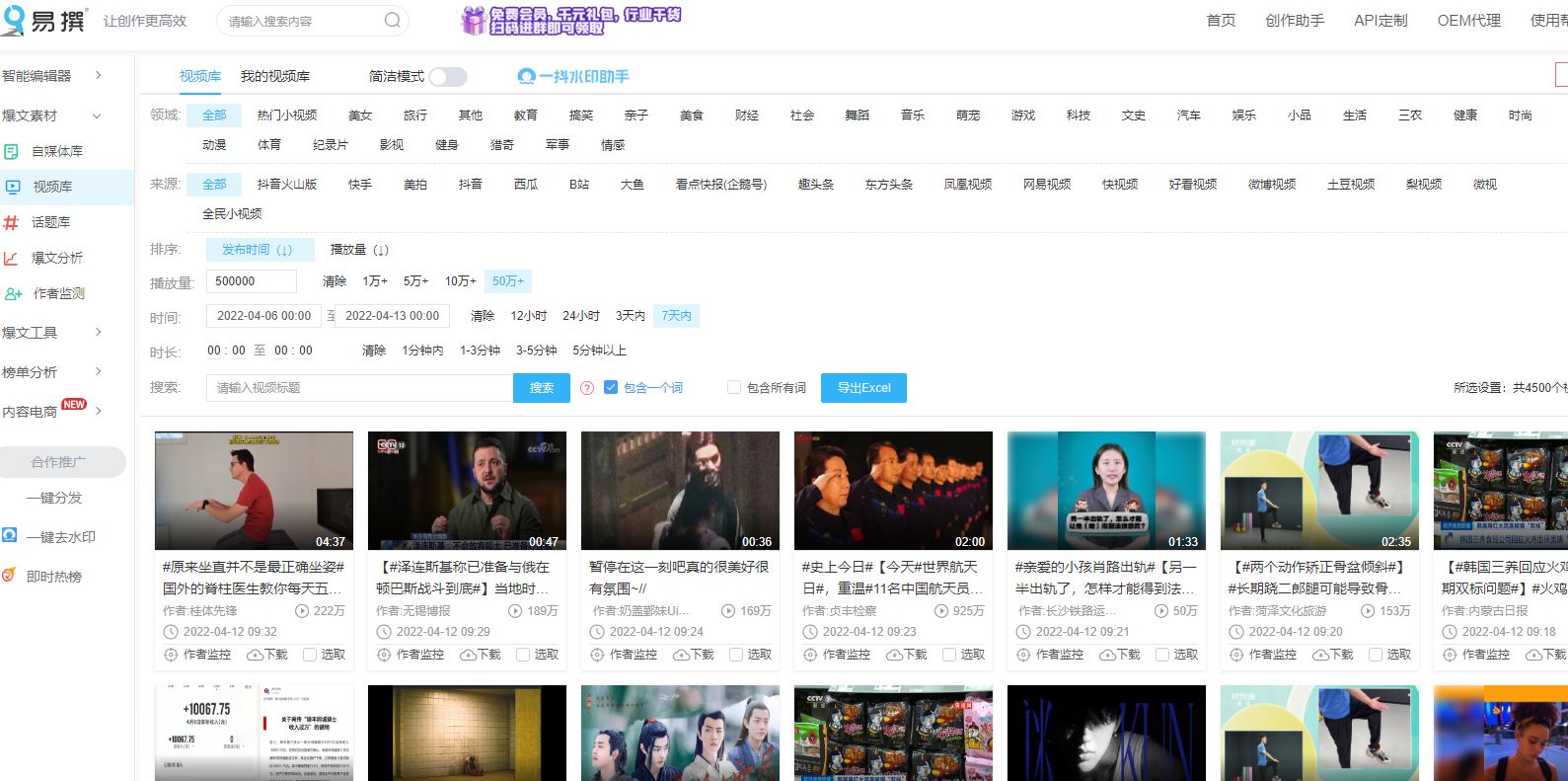Open the 04:37 sitting posture video thumbnail
Screen dimensions: 1568x781
[x=254, y=491]
